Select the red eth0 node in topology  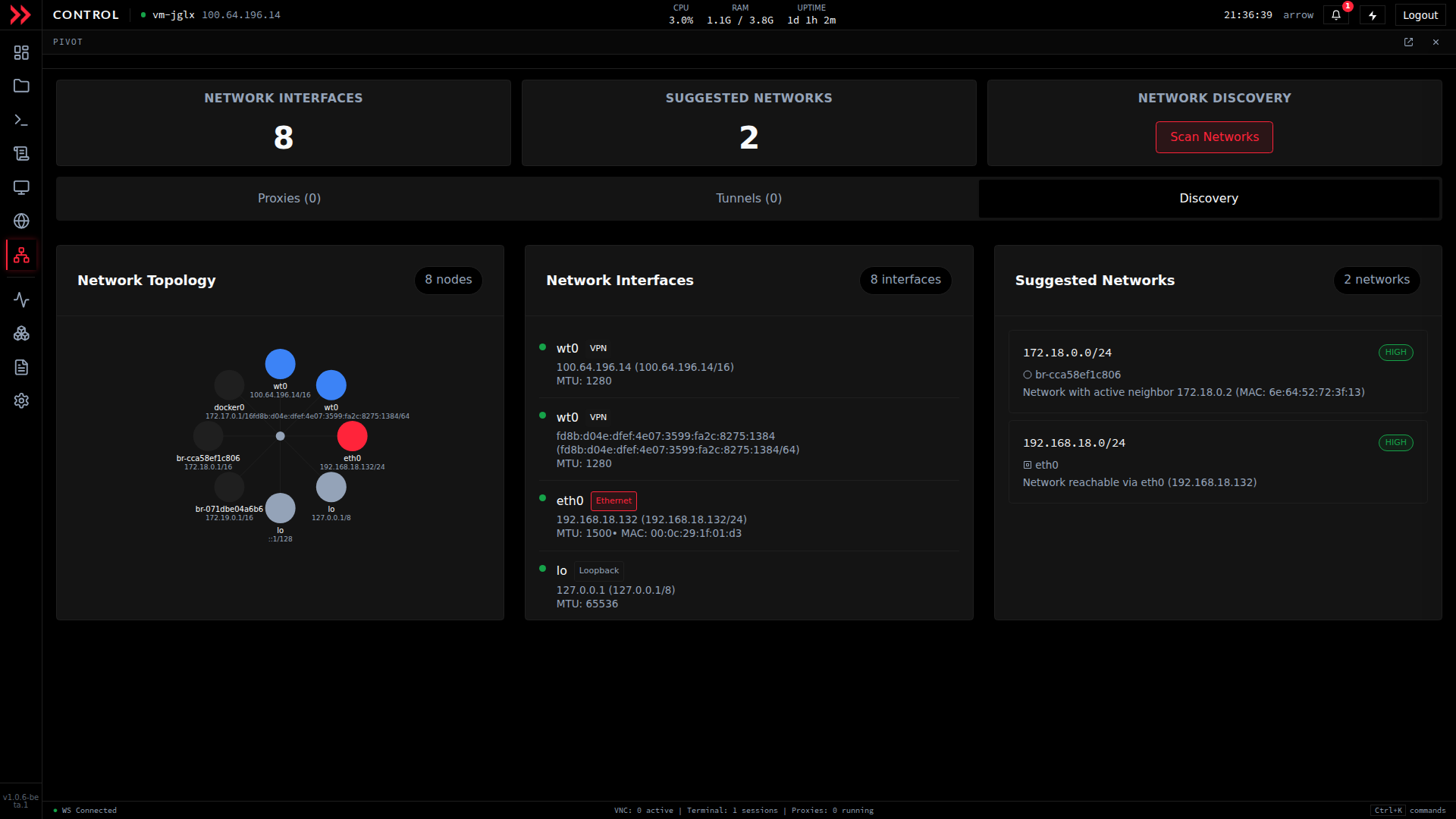[352, 436]
